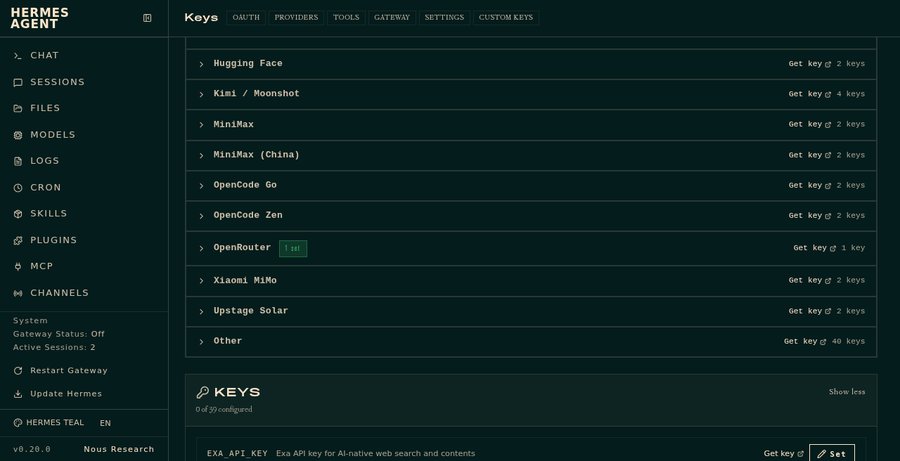Expand the MiniMax provider row
Image resolution: width=900 pixels, height=461 pixels.
[x=531, y=125]
